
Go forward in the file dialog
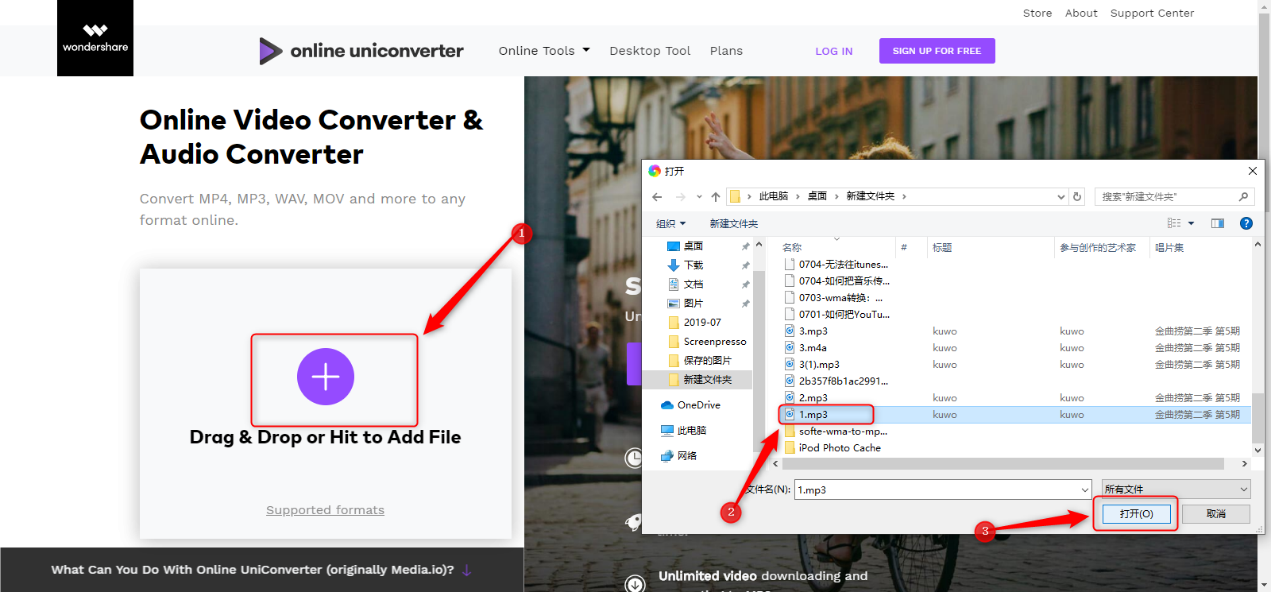[681, 197]
